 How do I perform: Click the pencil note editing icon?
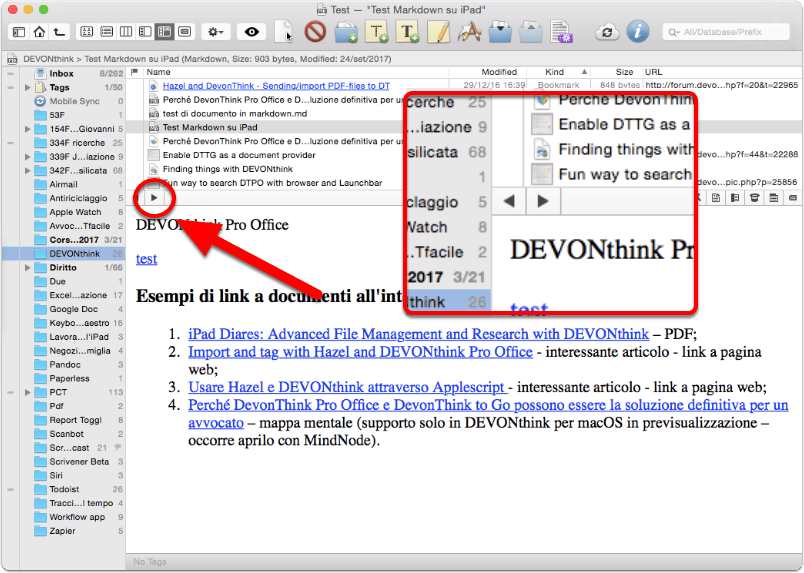click(438, 32)
